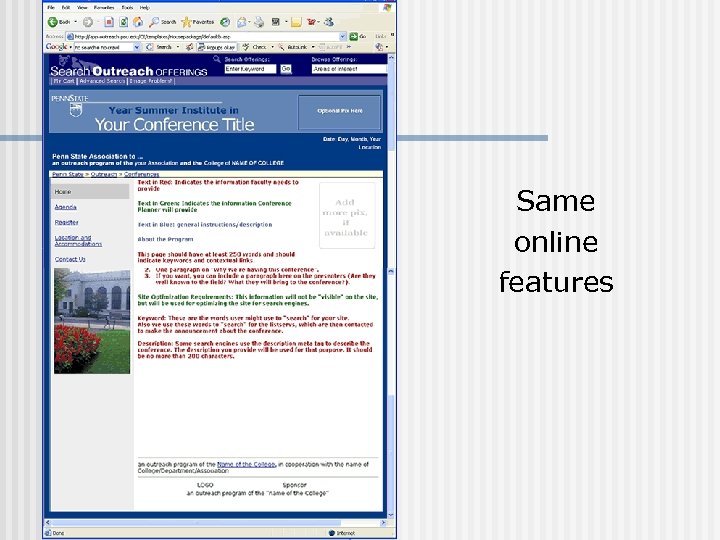Open the Back button history dropdown
The image size is (720, 540).
[75, 22]
